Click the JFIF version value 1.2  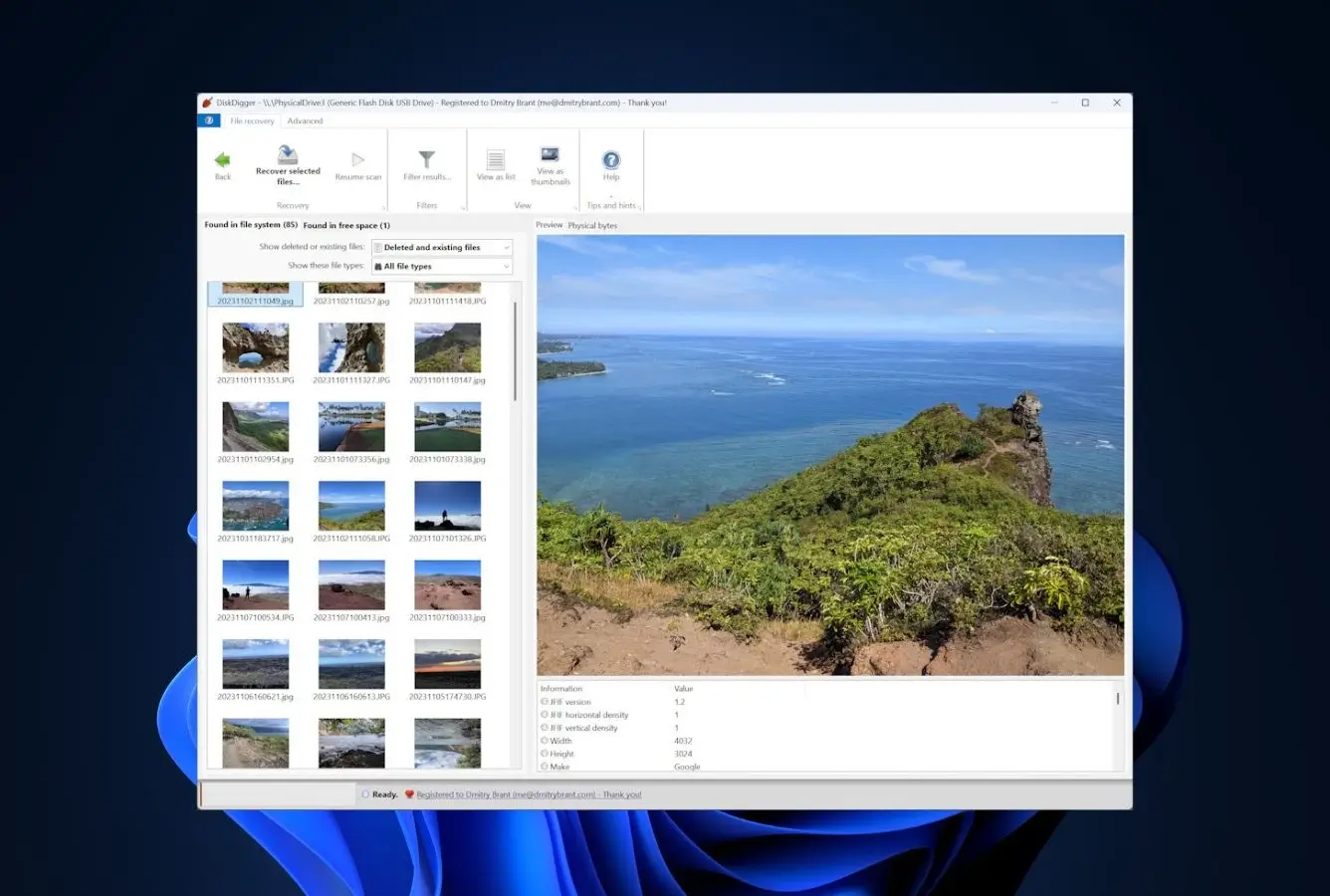pos(680,702)
